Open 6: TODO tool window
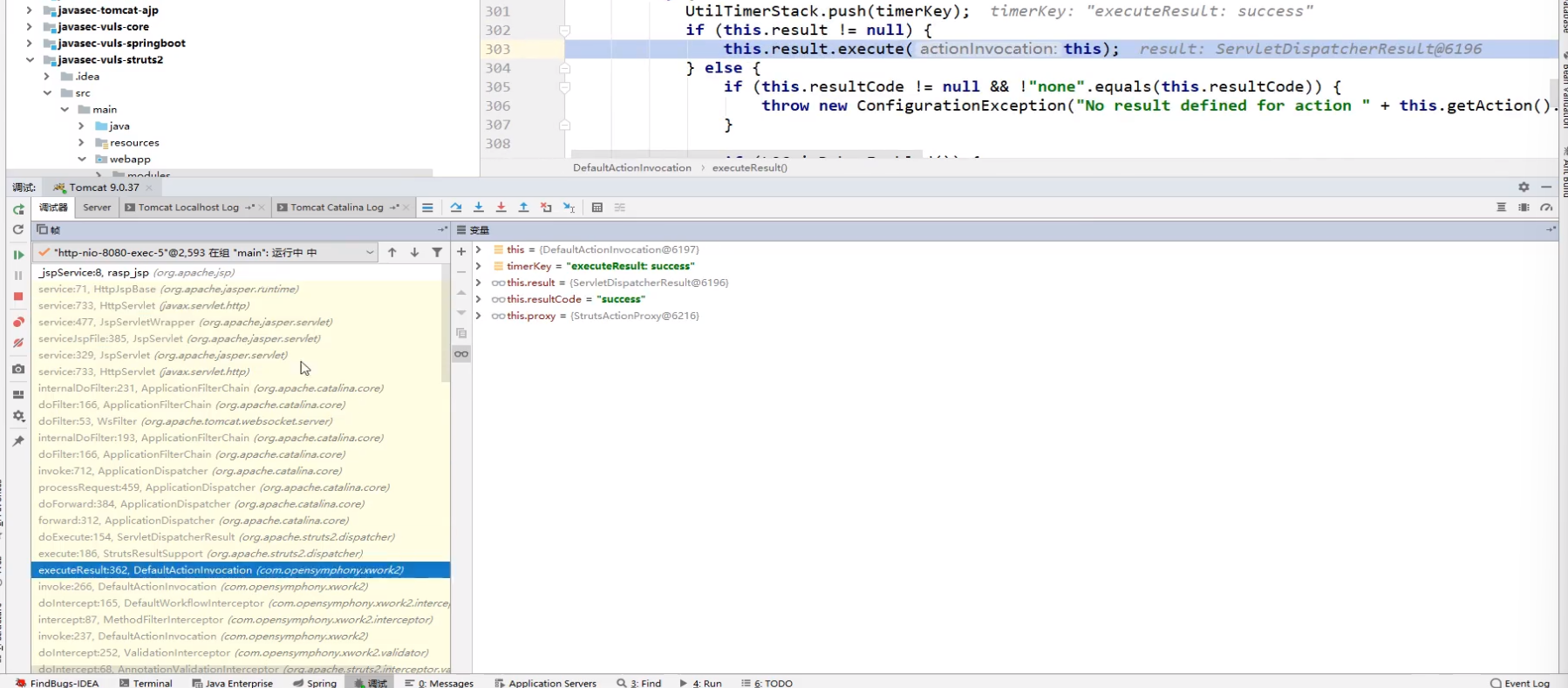Image resolution: width=1568 pixels, height=688 pixels. 767,683
